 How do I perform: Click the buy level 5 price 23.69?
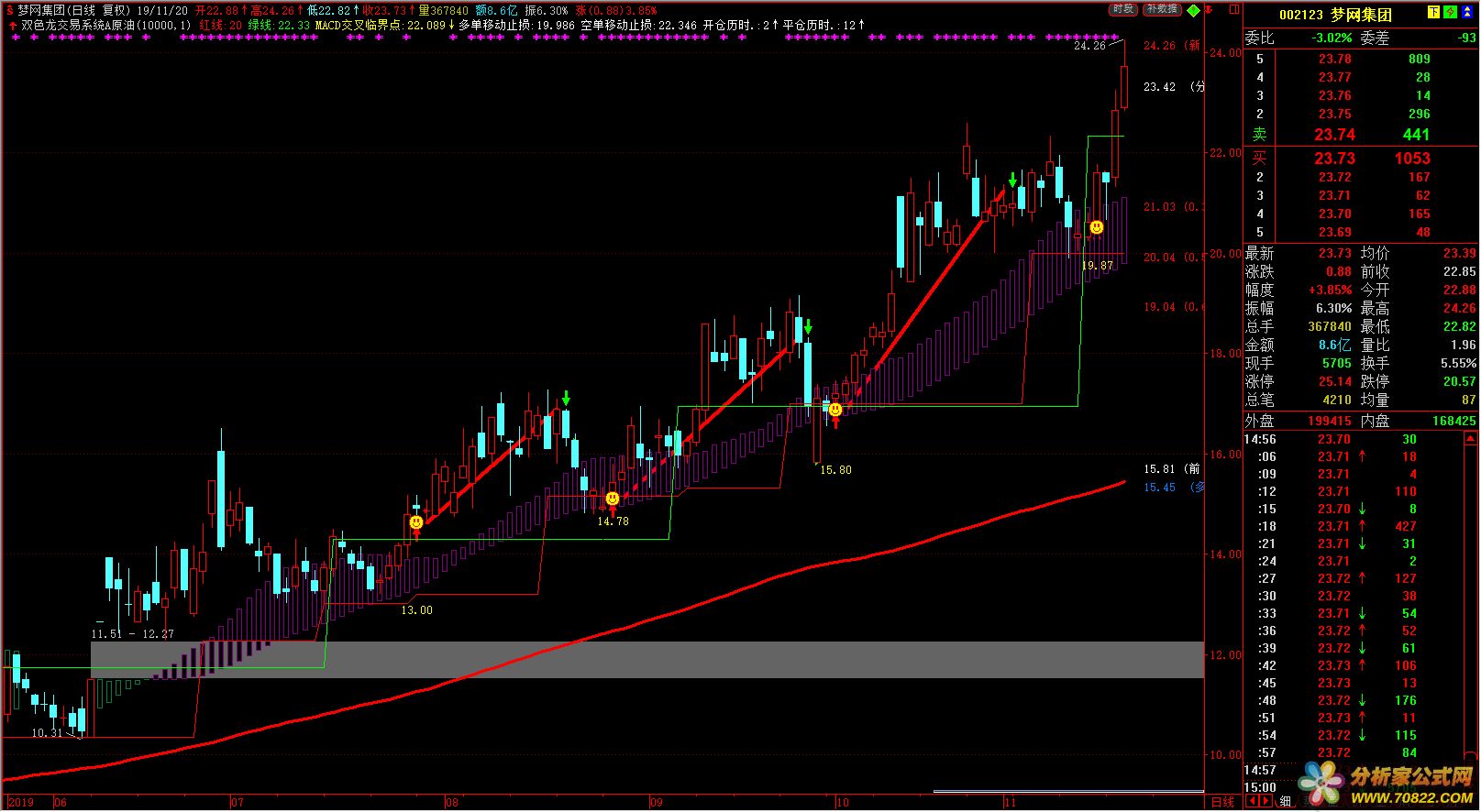coord(1335,233)
